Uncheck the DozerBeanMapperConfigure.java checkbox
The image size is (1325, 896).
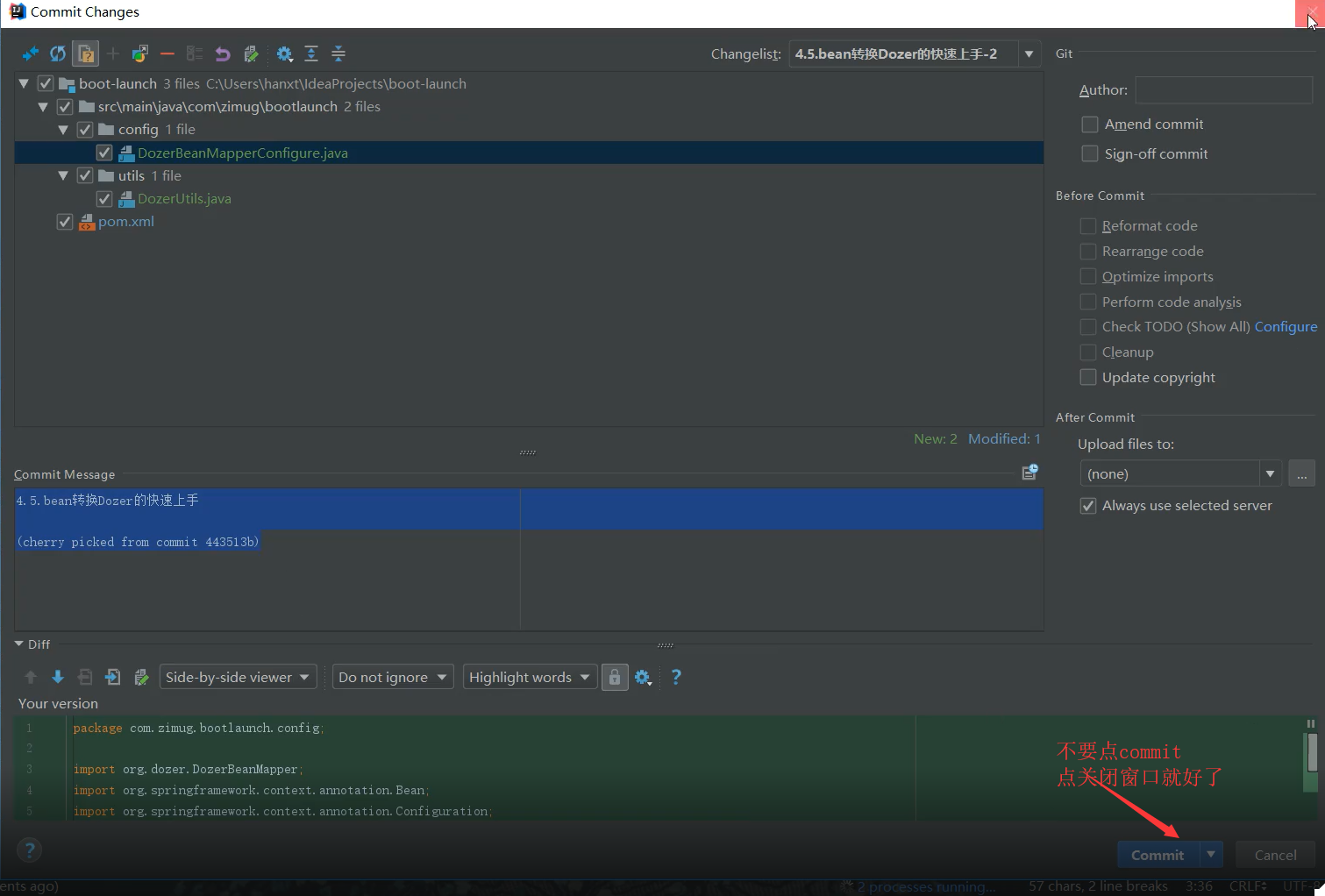[104, 153]
